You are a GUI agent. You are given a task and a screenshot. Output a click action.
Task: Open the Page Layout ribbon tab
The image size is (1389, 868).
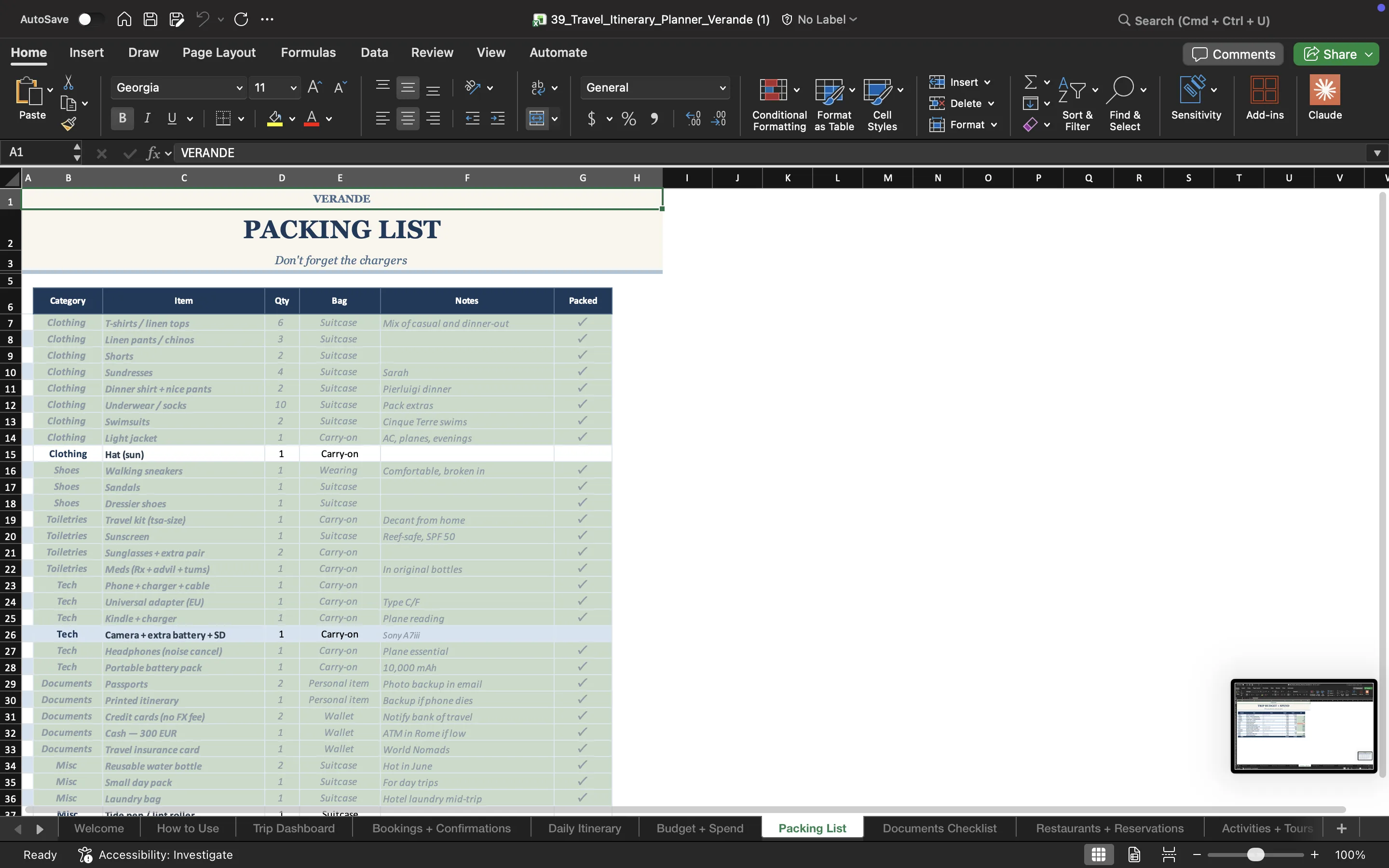[x=218, y=52]
